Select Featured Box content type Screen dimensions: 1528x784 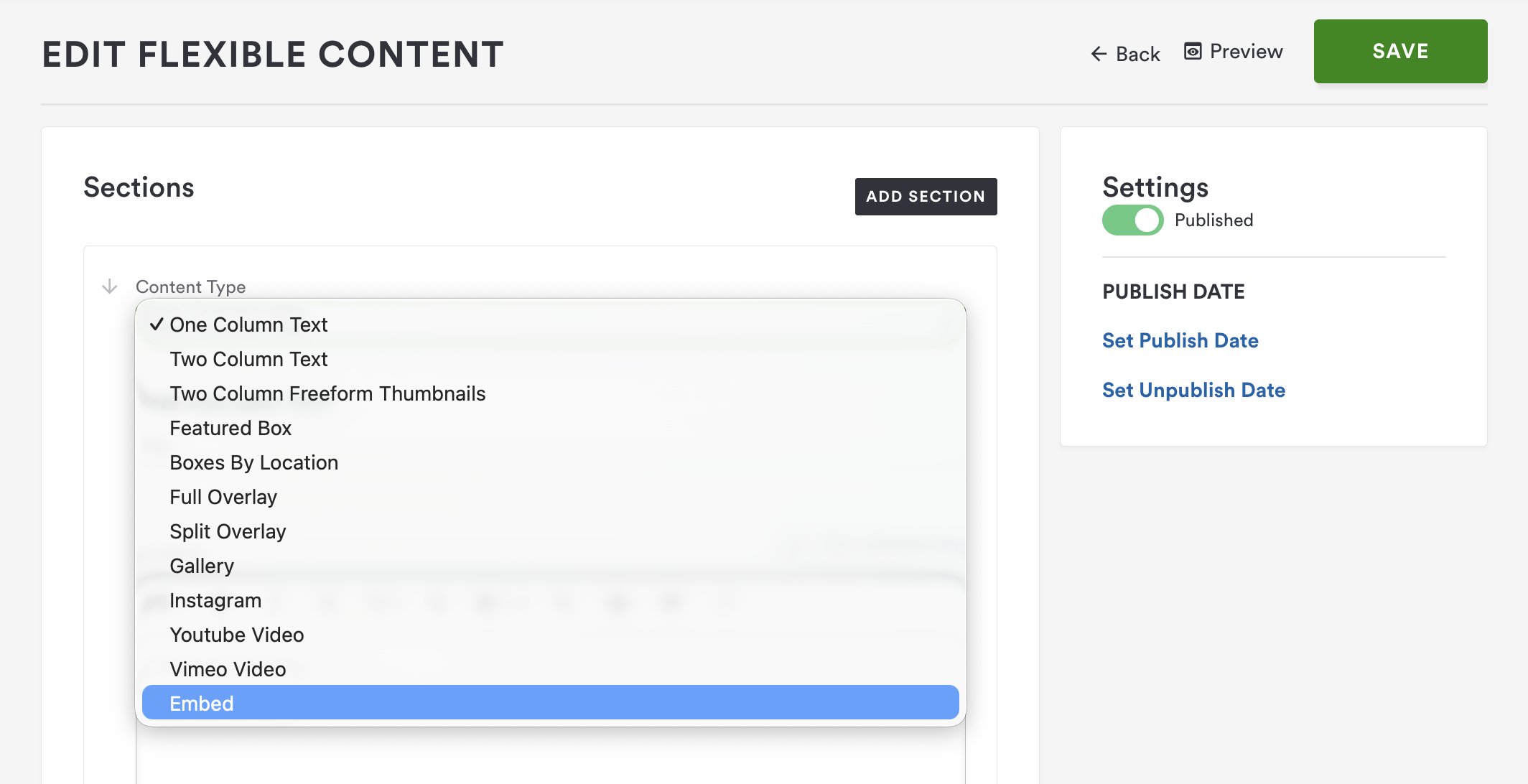pos(230,428)
